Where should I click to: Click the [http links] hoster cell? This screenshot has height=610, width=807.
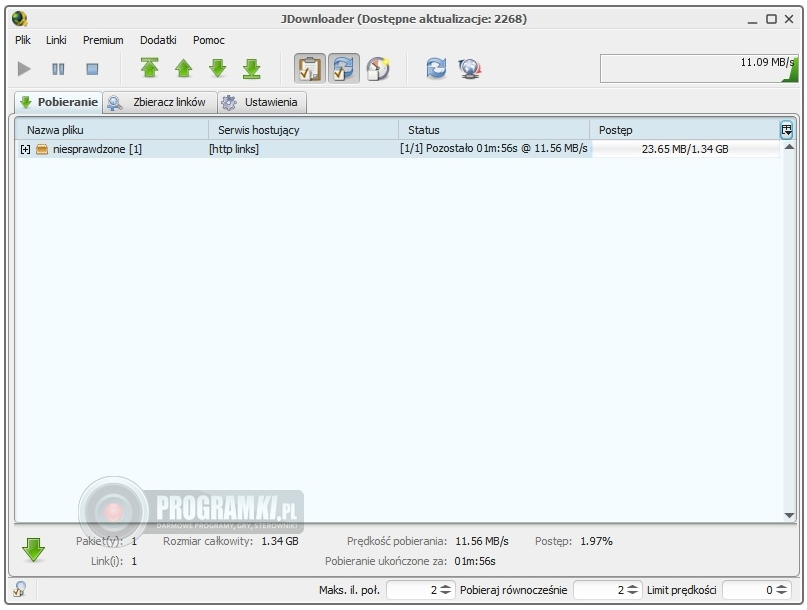click(x=234, y=149)
